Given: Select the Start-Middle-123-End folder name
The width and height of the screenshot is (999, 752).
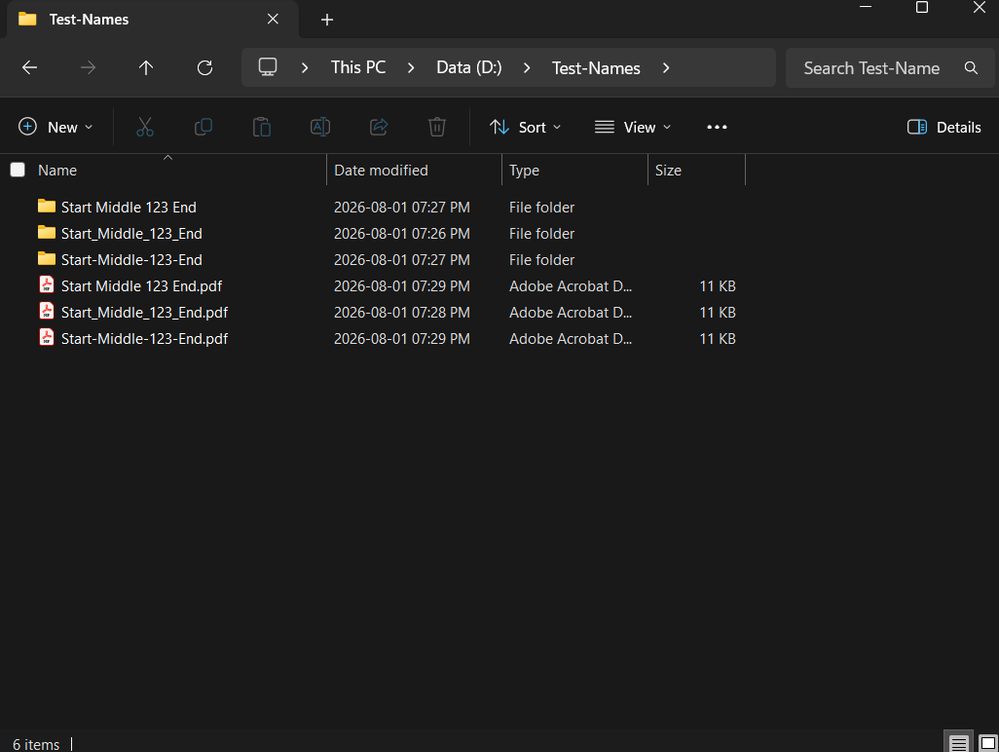Looking at the screenshot, I should (131, 259).
